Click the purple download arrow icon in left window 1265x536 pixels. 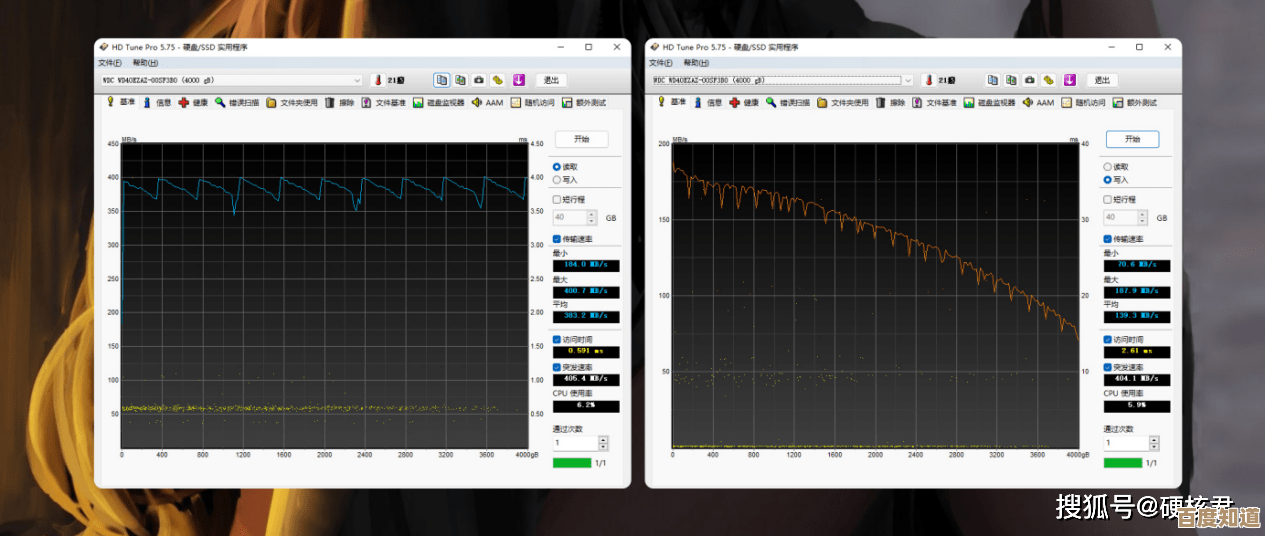point(519,80)
